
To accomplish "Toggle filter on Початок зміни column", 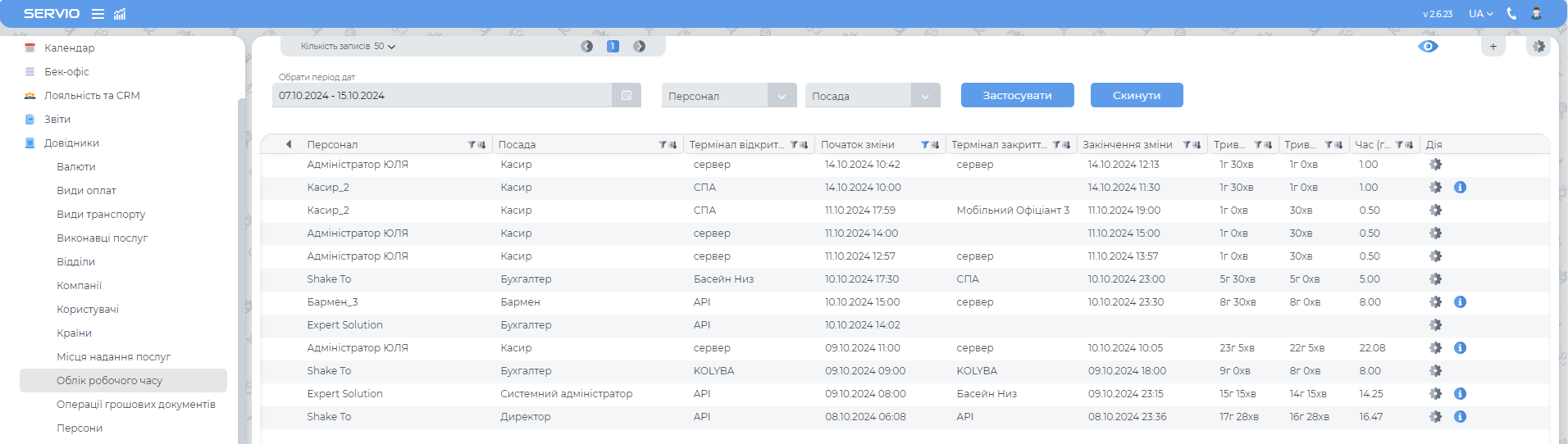I will click(x=925, y=145).
